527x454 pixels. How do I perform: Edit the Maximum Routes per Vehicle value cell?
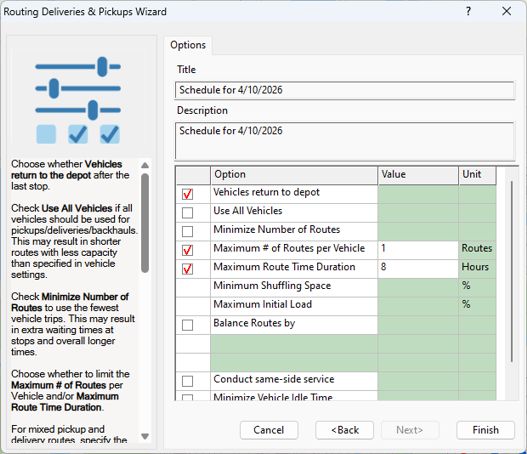pos(418,250)
